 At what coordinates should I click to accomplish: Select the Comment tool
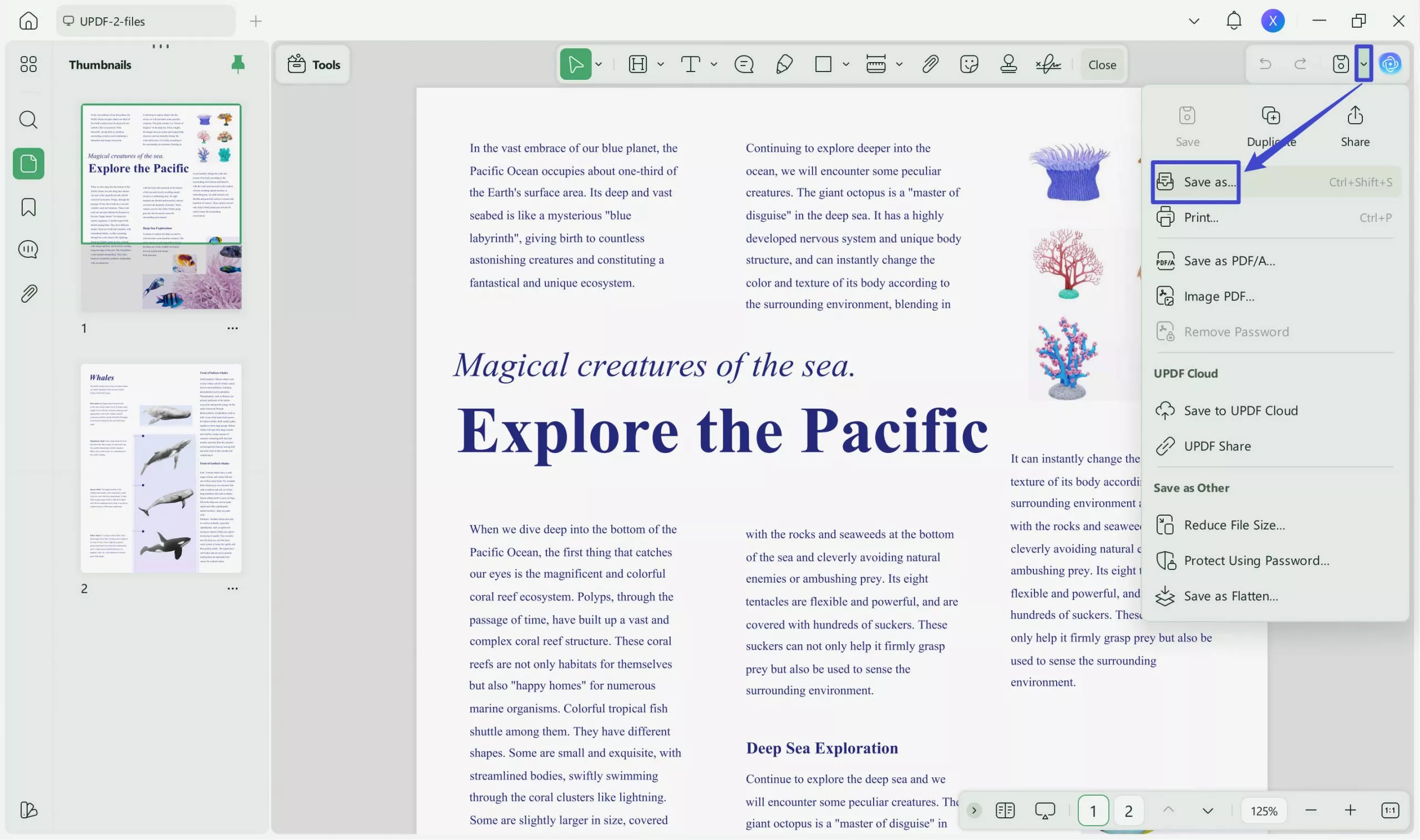click(743, 64)
